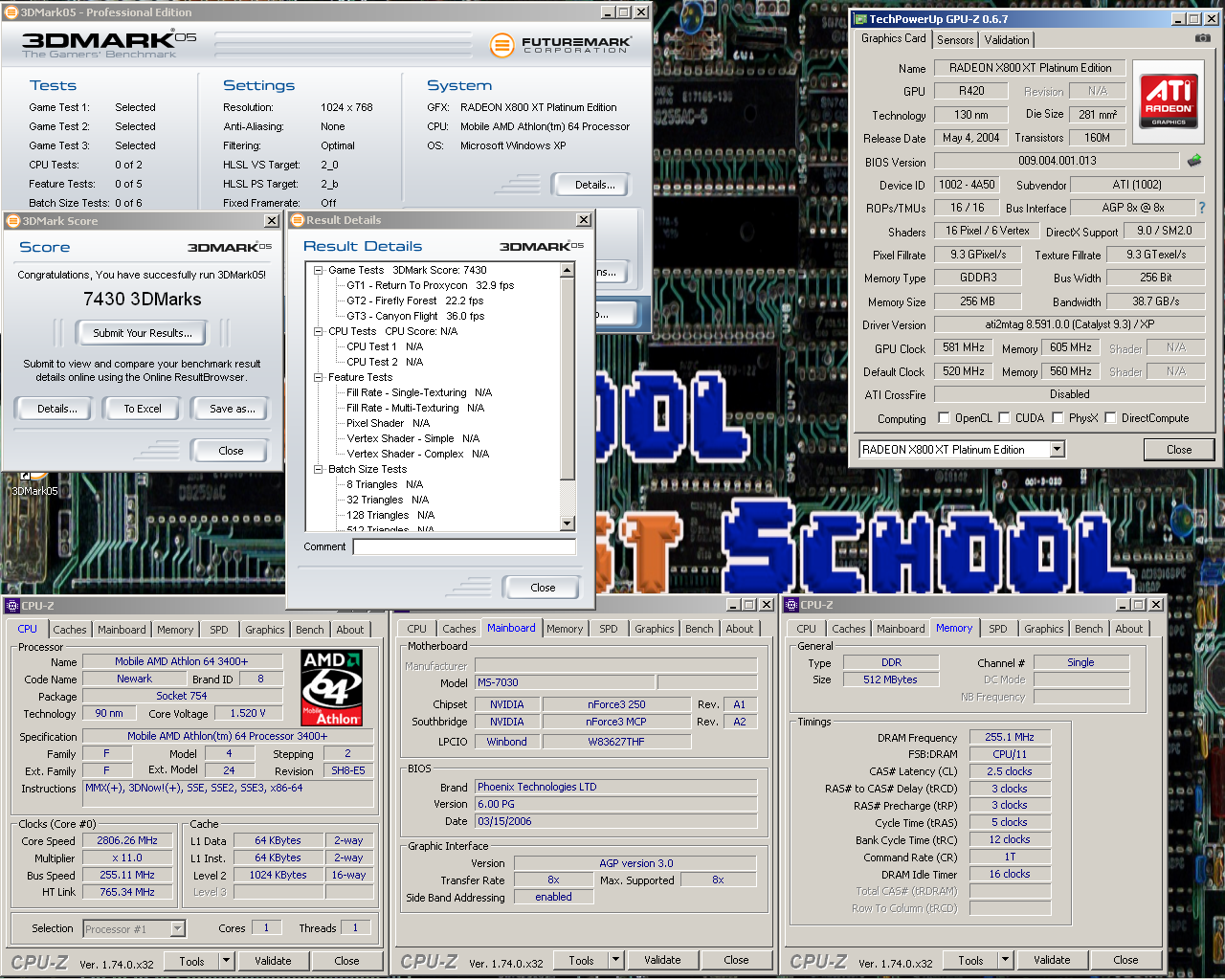Open Tools dropdown arrow in Mainboard window
This screenshot has width=1225, height=980.
point(616,960)
